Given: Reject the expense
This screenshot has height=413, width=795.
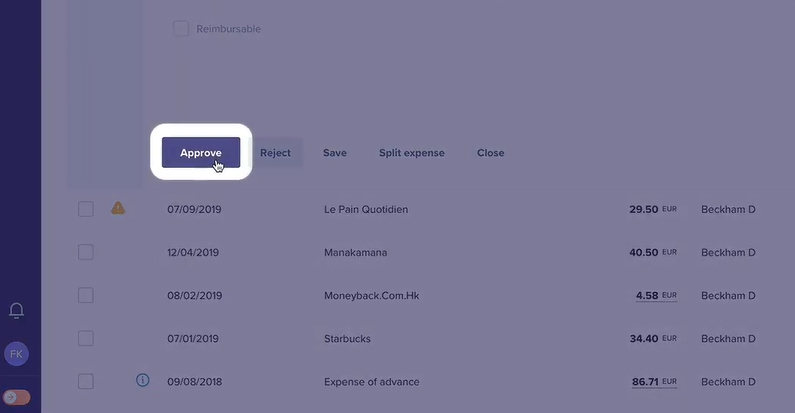Looking at the screenshot, I should pyautogui.click(x=275, y=153).
